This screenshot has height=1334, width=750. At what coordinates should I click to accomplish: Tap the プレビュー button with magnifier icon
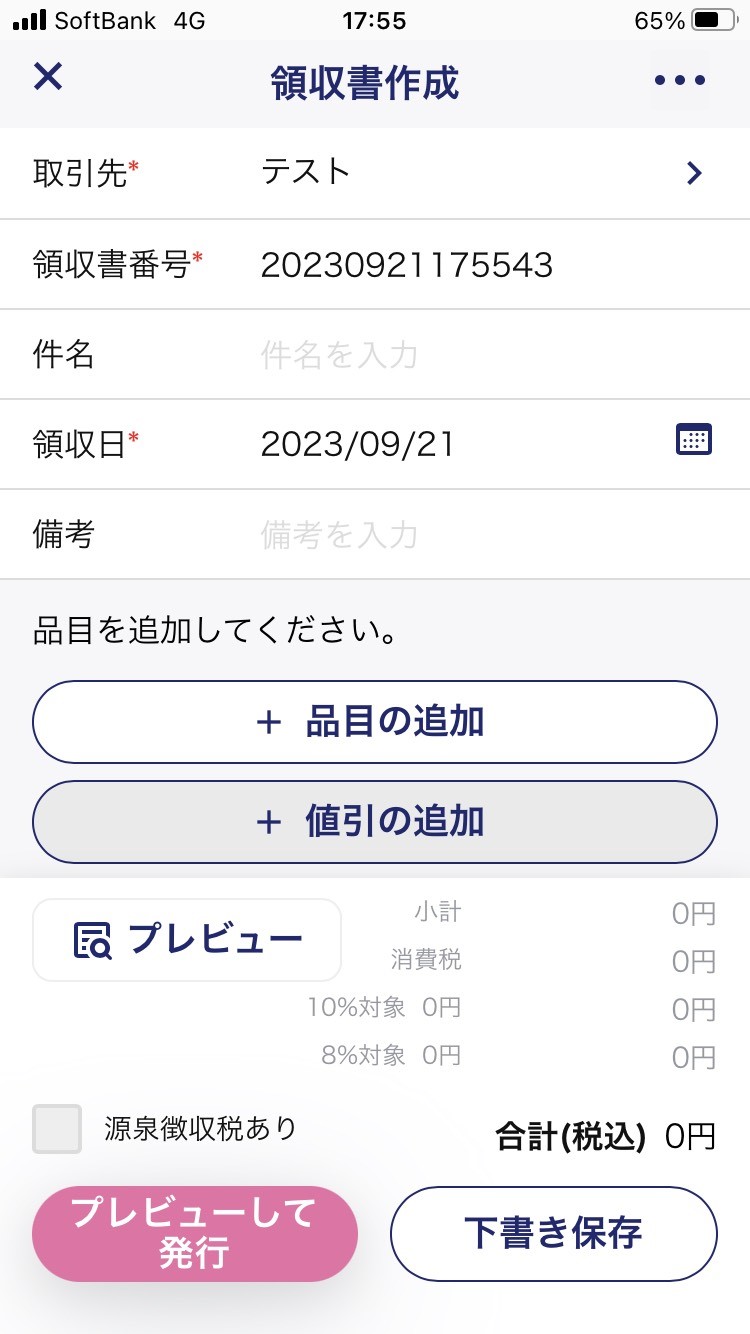tap(187, 940)
